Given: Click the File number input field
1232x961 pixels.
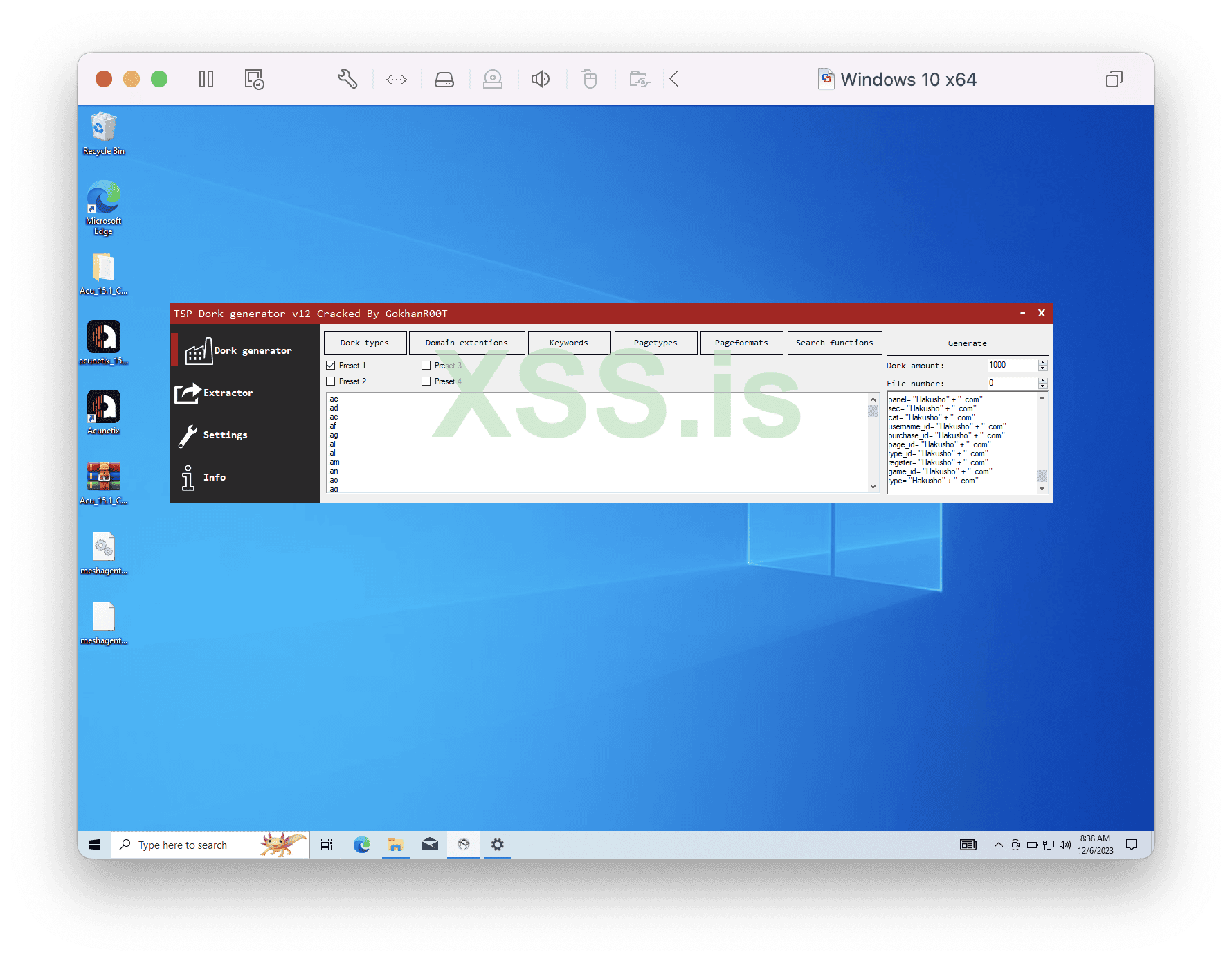Looking at the screenshot, I should (x=1013, y=384).
